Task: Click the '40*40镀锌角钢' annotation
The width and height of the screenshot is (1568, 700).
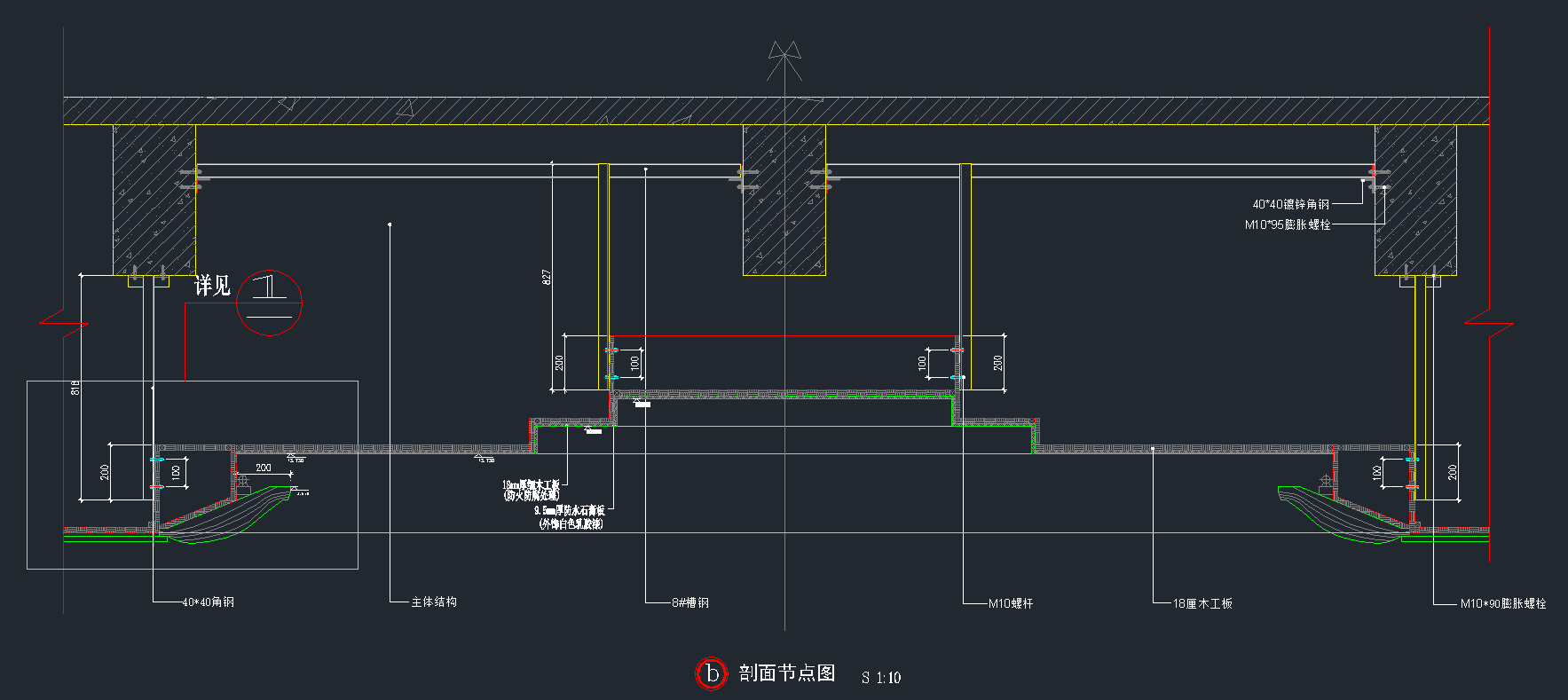Action: [x=1290, y=204]
